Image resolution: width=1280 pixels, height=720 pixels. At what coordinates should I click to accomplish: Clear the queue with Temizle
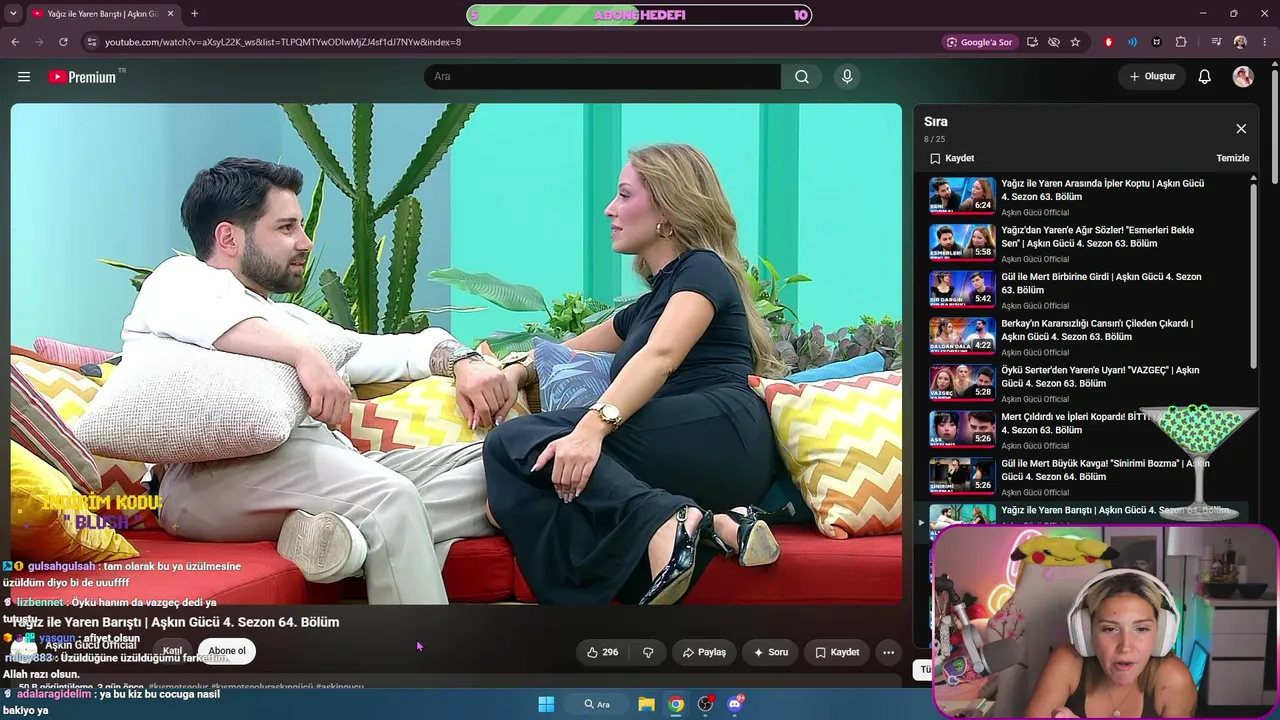pyautogui.click(x=1232, y=158)
